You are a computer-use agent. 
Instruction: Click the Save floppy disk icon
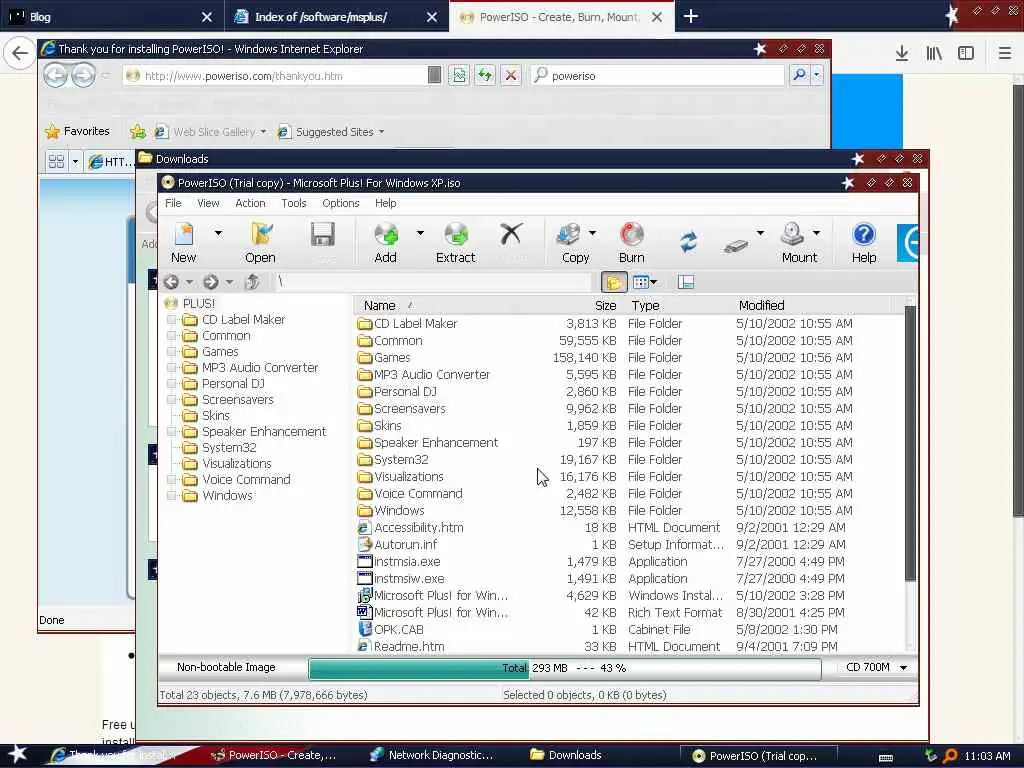click(323, 234)
